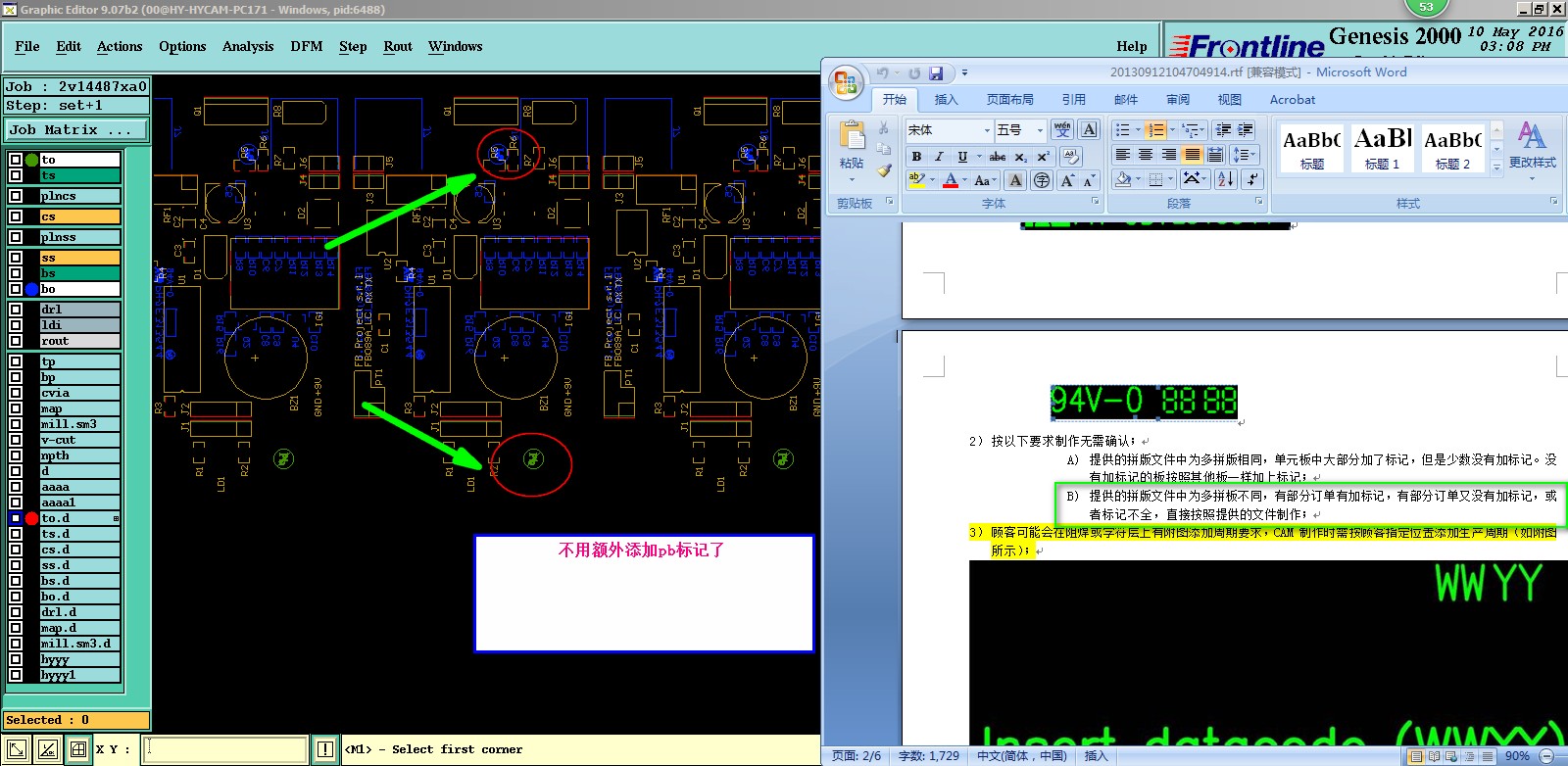Open the font color dropdown arrow
The height and width of the screenshot is (766, 1568).
click(x=964, y=180)
